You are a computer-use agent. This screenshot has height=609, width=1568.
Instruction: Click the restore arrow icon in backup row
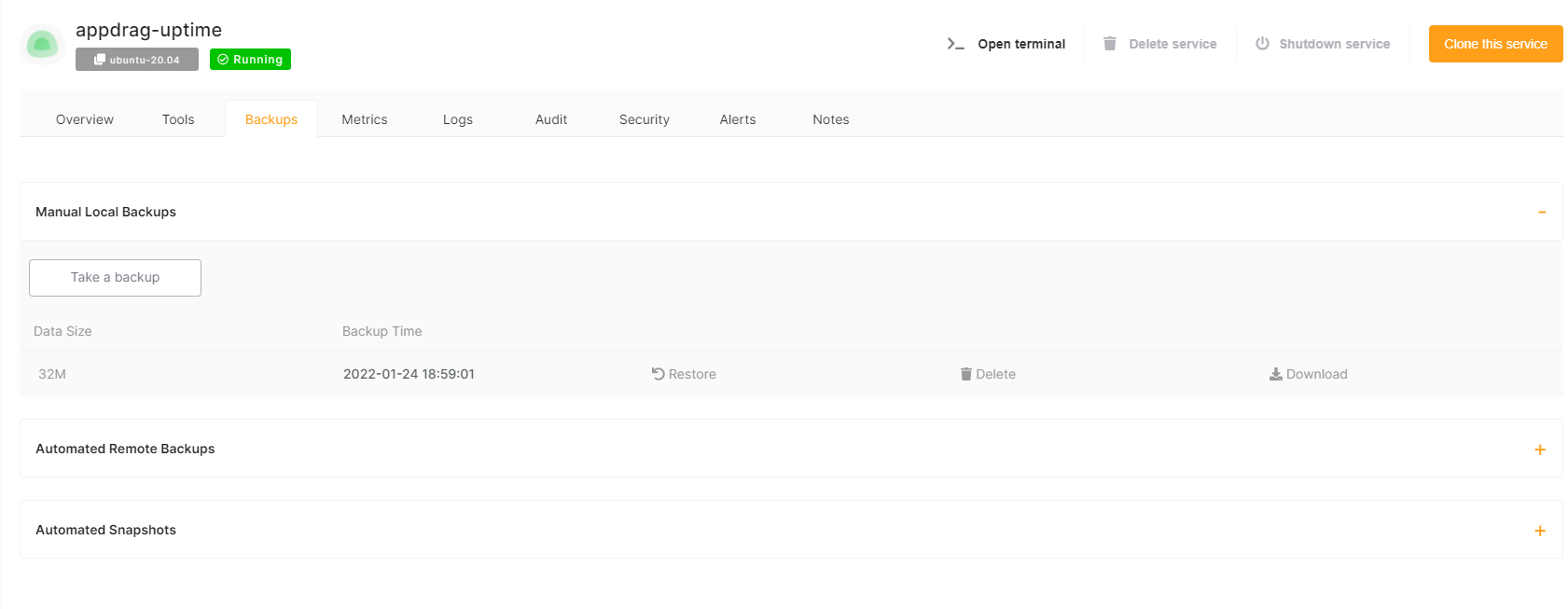(658, 374)
